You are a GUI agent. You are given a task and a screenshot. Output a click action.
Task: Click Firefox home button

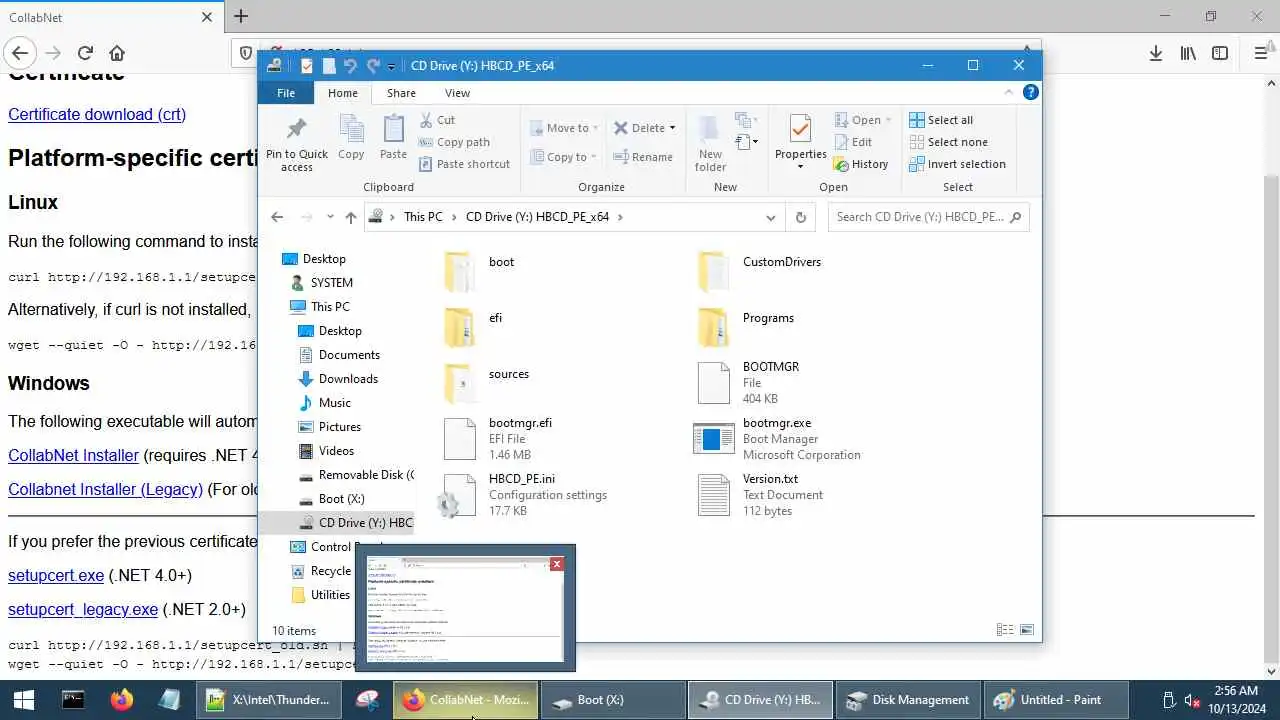pos(117,53)
